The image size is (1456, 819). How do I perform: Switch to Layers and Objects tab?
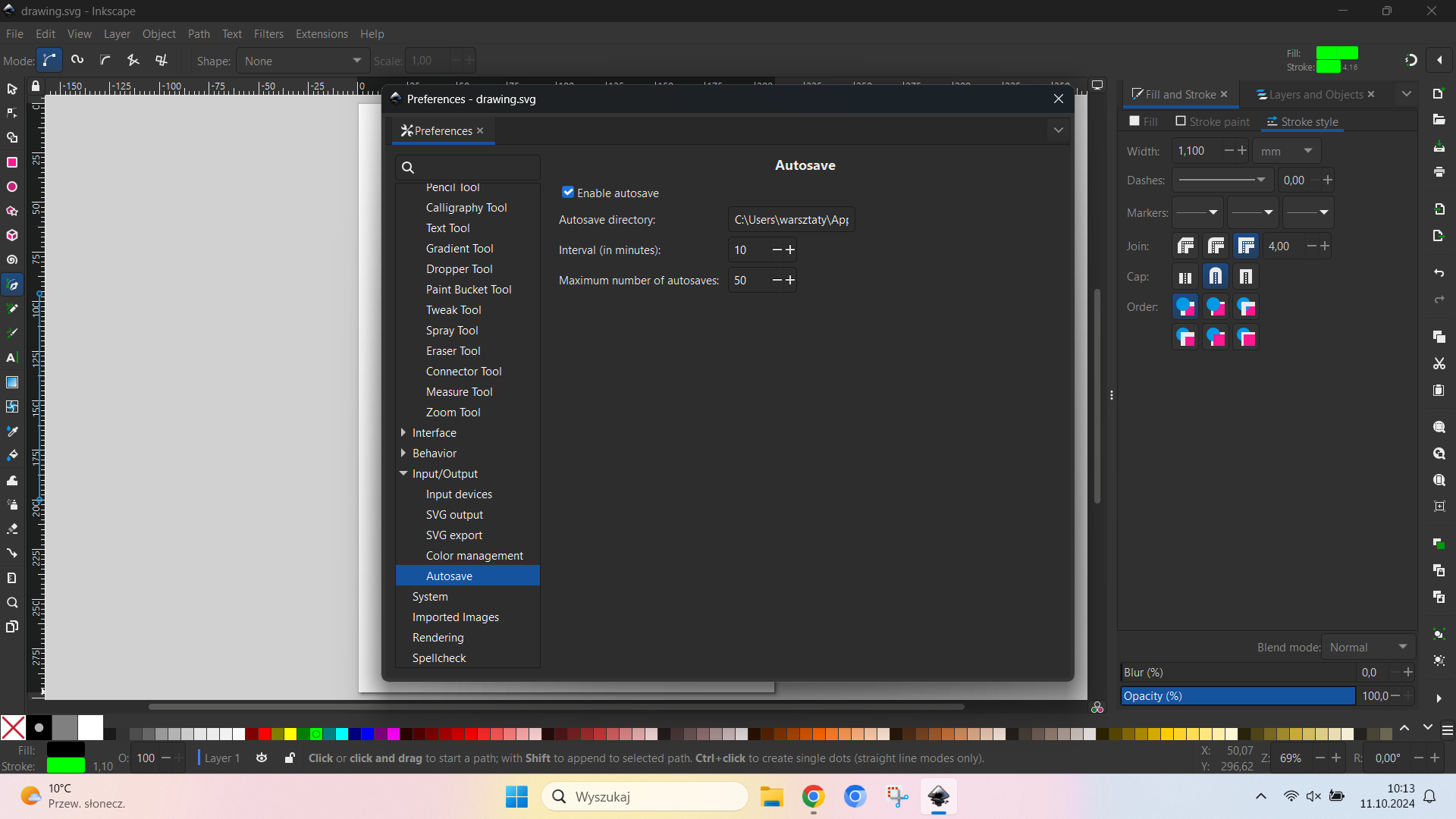point(1316,95)
